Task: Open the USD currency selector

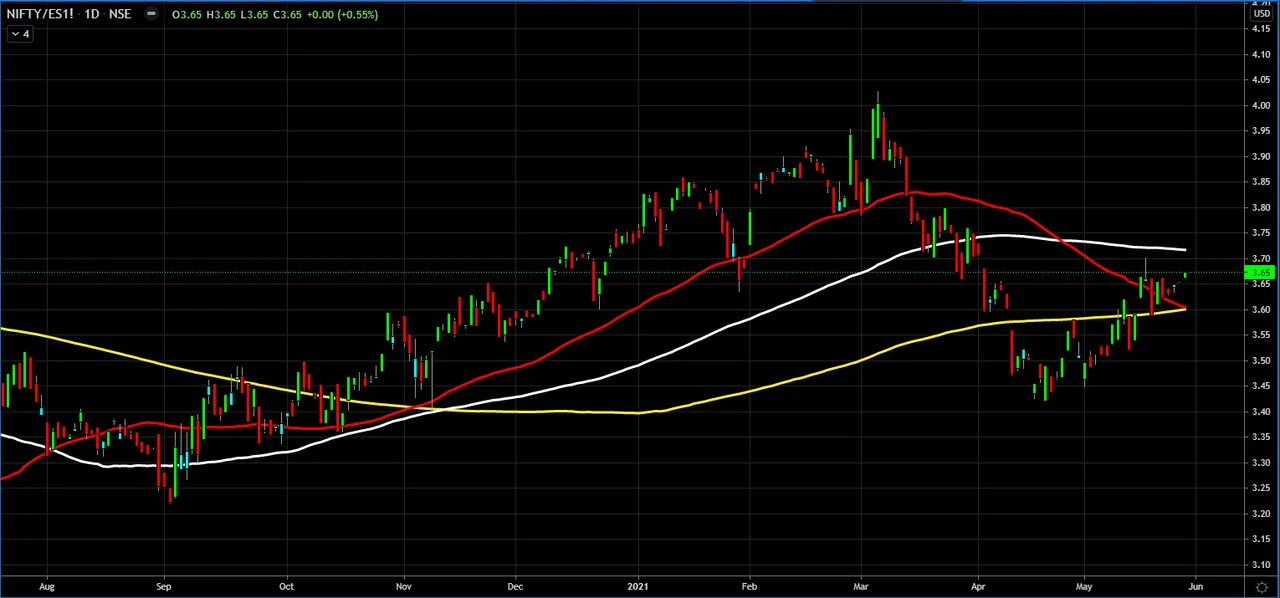Action: tap(1261, 14)
